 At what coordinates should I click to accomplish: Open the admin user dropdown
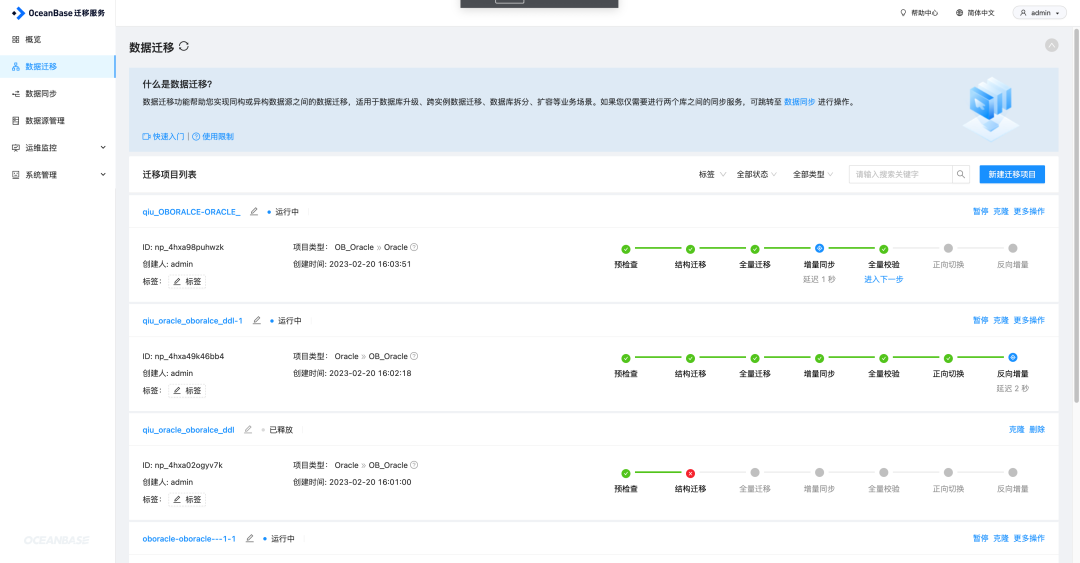1039,12
